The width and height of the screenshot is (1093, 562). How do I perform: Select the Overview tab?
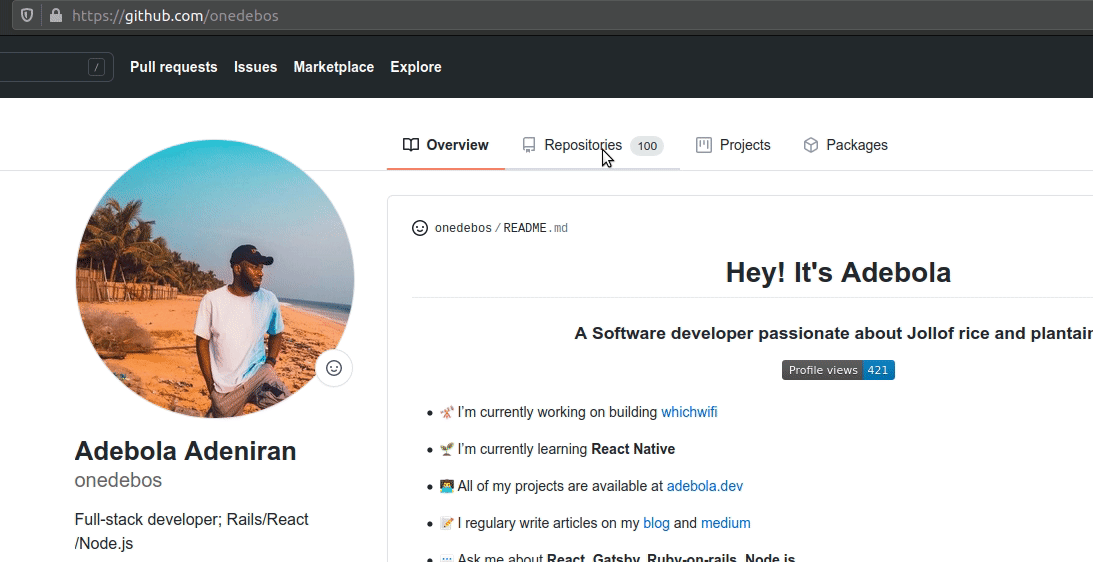445,145
